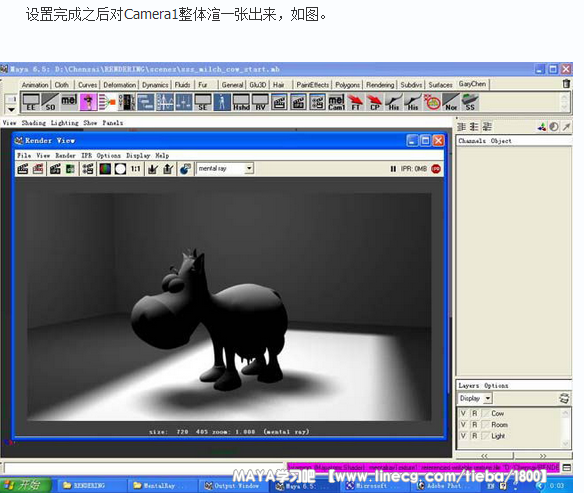Open the Layers menu in Layer Editor
Viewport: 584px width, 493px height.
pyautogui.click(x=469, y=386)
